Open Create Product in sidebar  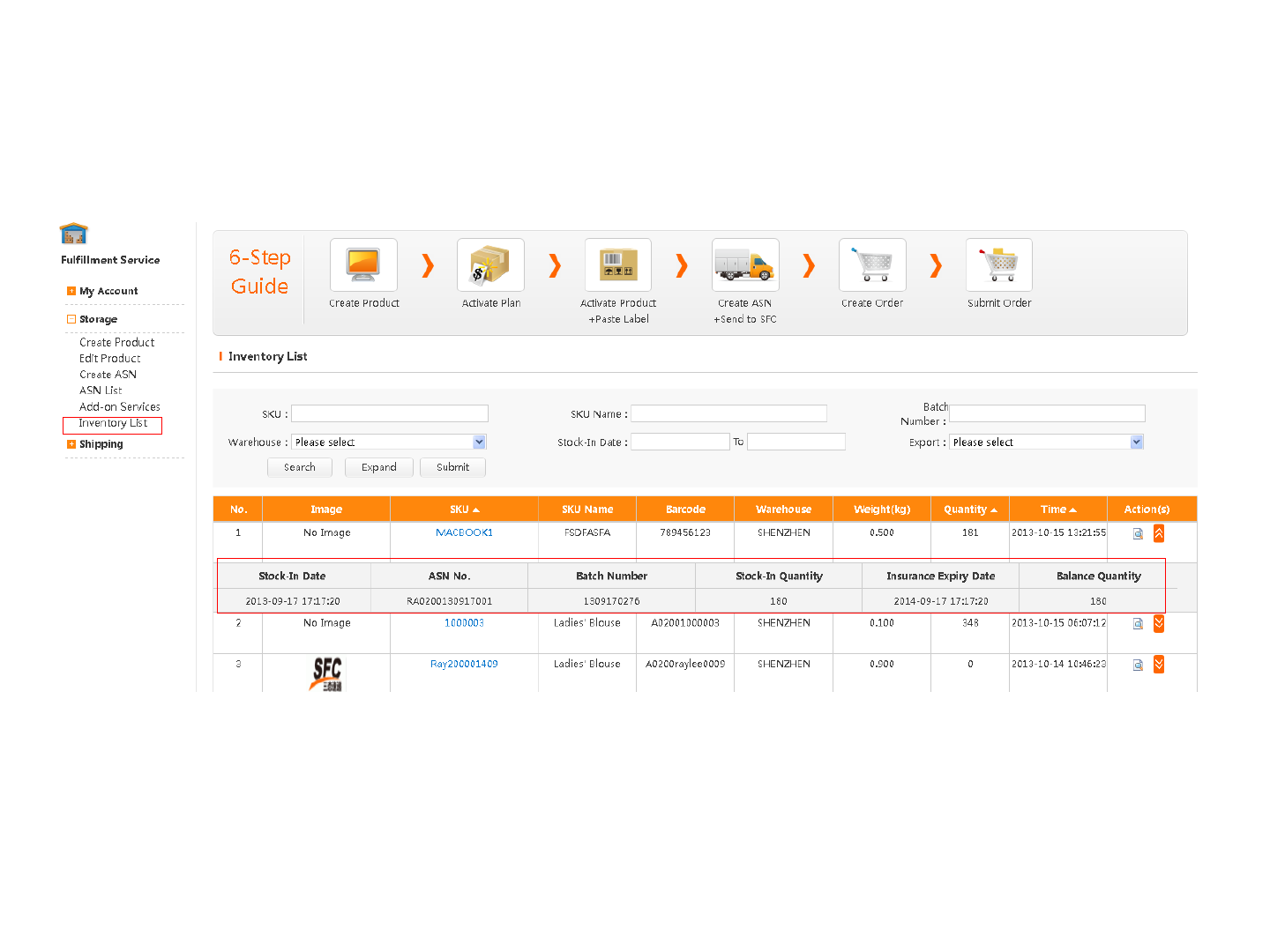[116, 342]
